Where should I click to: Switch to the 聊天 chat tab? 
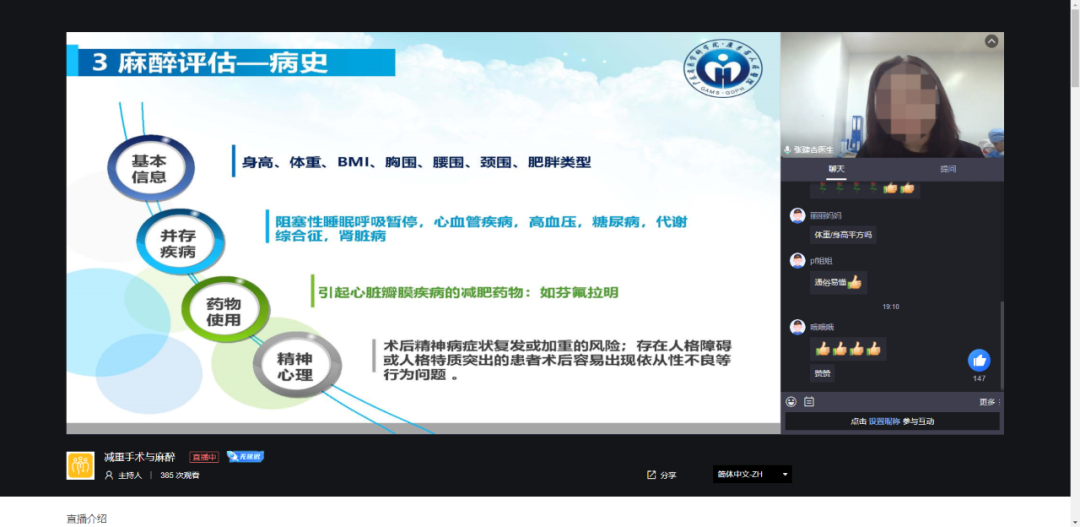click(836, 169)
